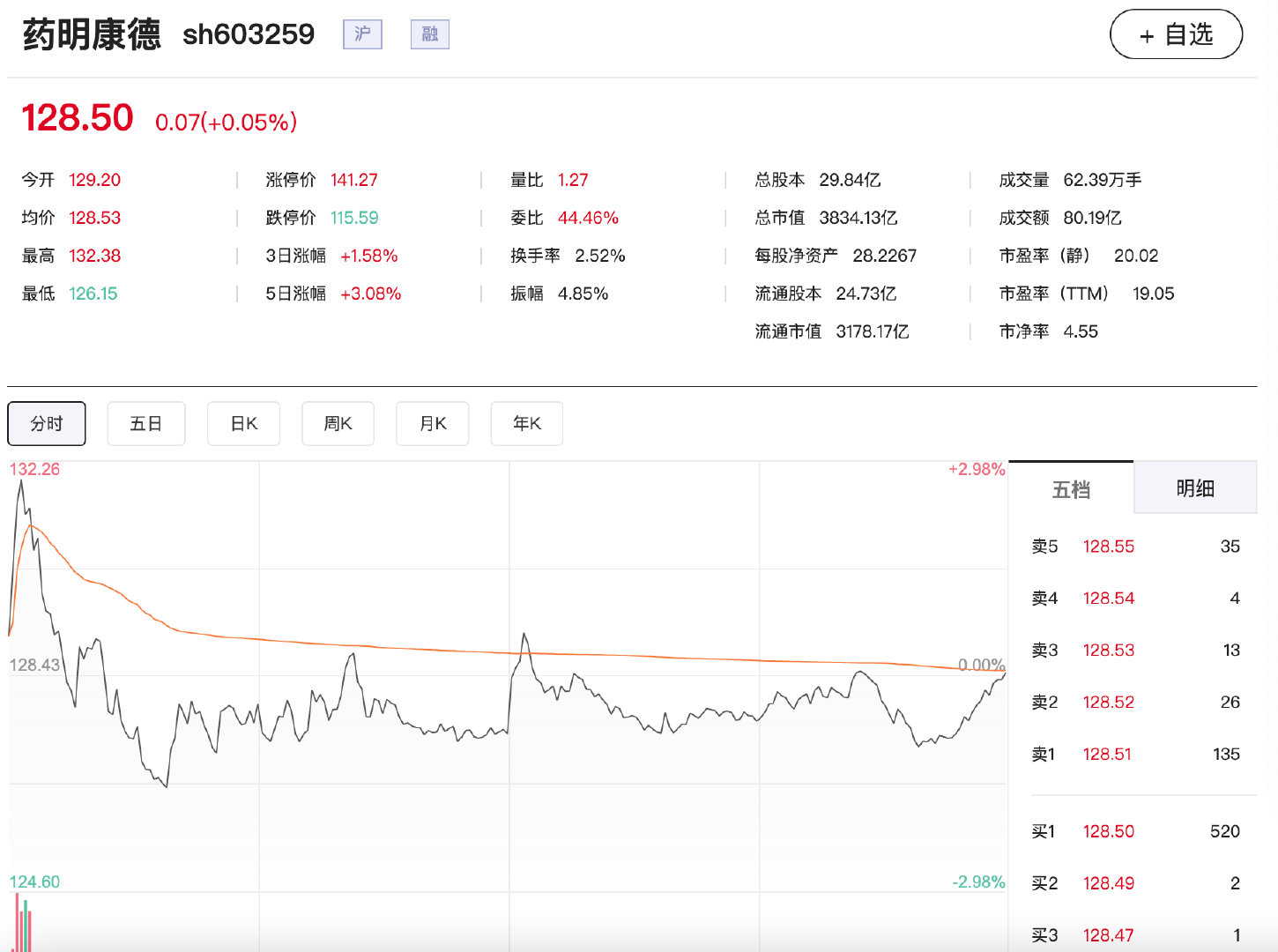Click the 量比 value 1.27

[x=573, y=180]
